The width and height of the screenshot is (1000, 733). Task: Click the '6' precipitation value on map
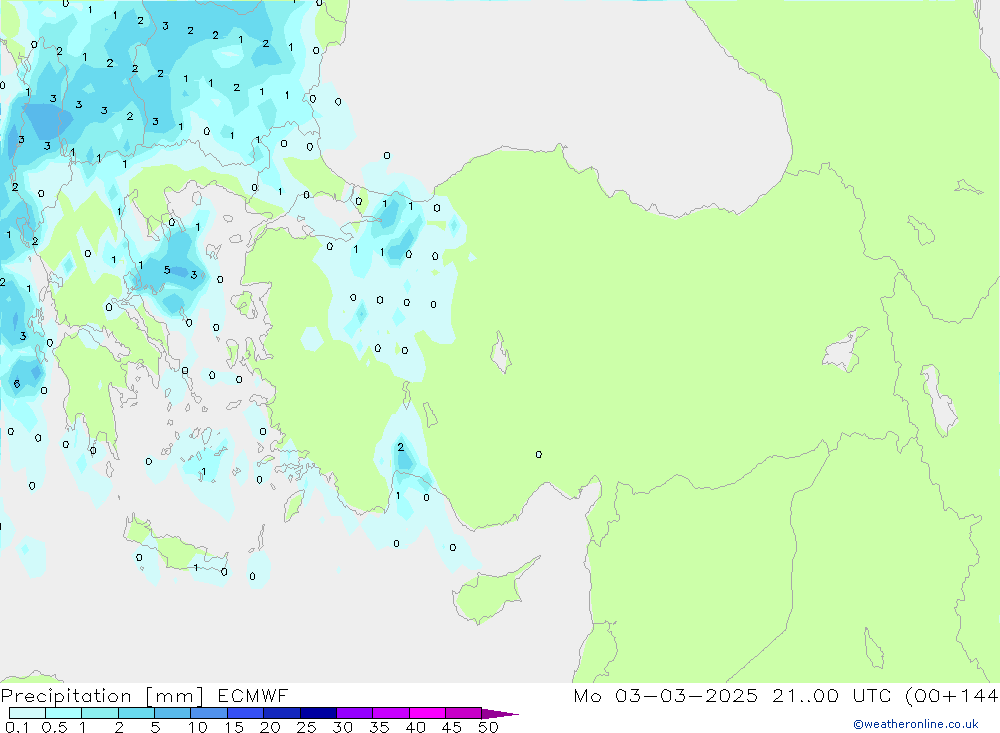click(17, 384)
